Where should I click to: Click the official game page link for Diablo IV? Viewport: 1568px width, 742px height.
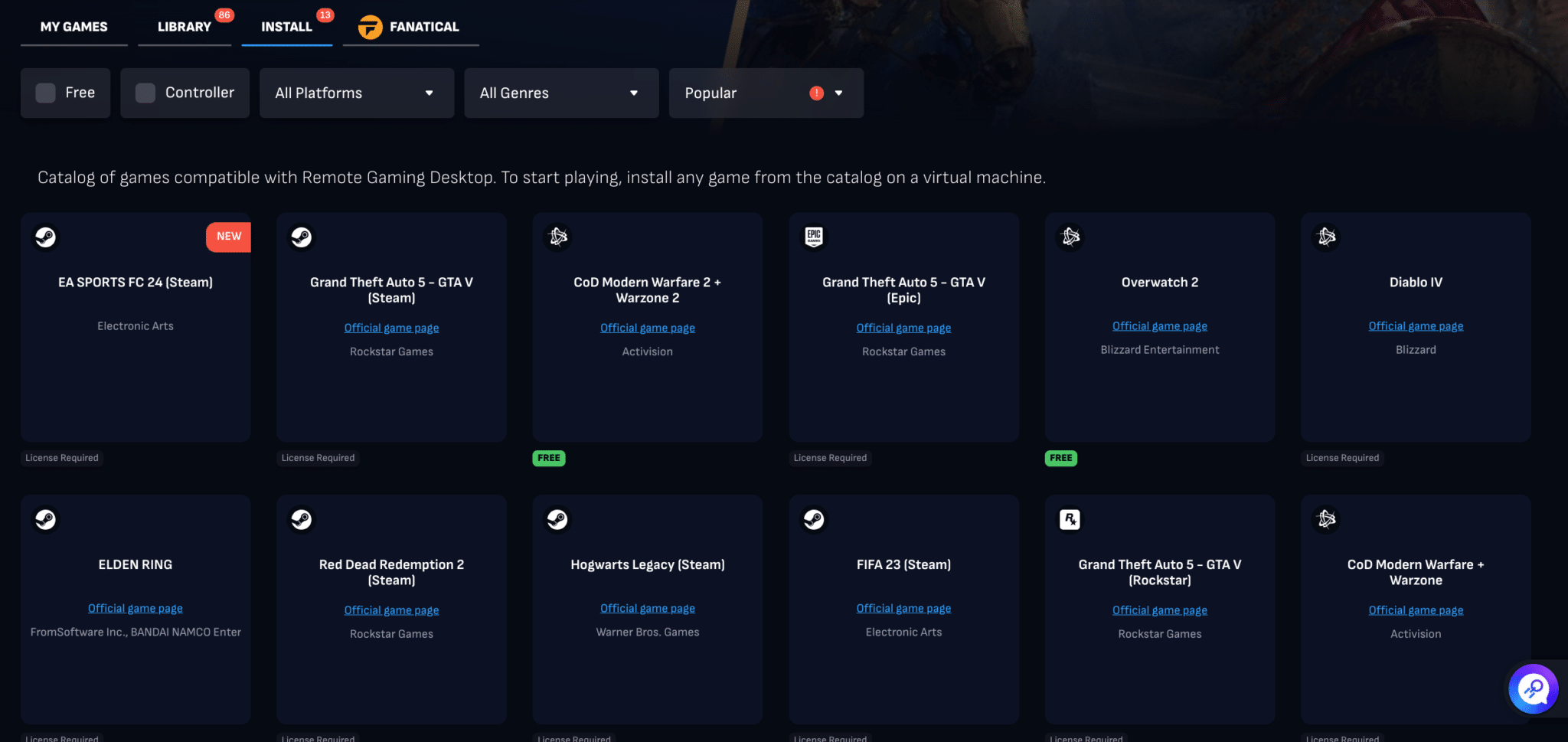pos(1416,325)
